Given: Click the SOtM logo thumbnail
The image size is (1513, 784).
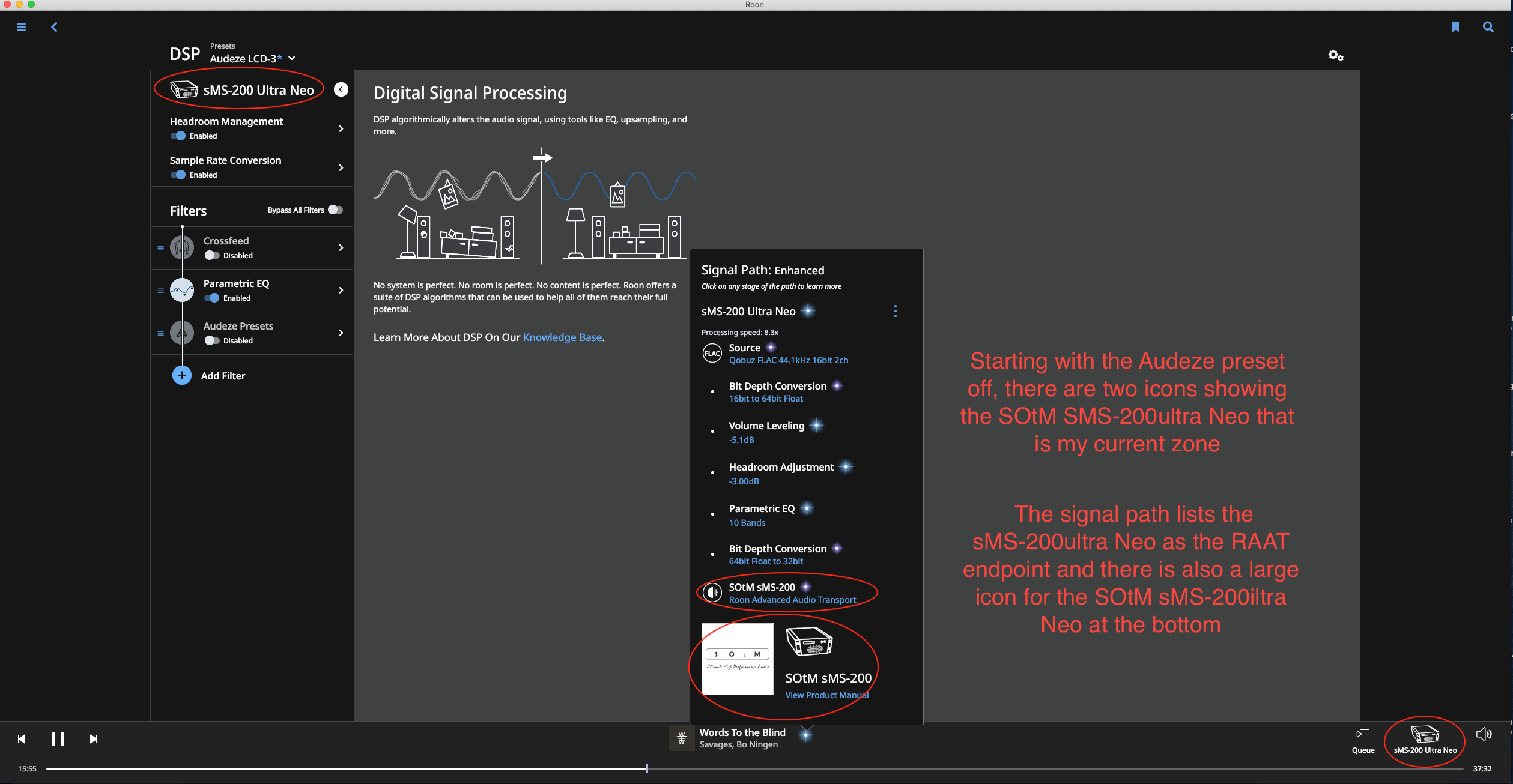Looking at the screenshot, I should pyautogui.click(x=738, y=659).
